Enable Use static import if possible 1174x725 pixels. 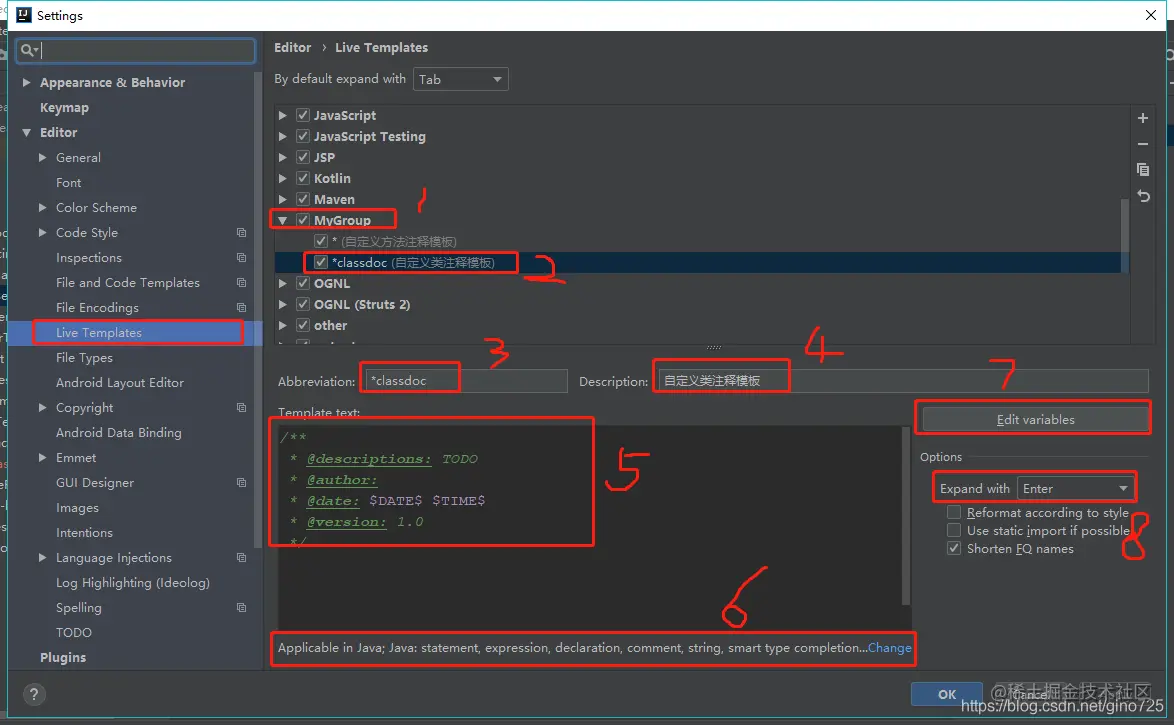pos(954,530)
